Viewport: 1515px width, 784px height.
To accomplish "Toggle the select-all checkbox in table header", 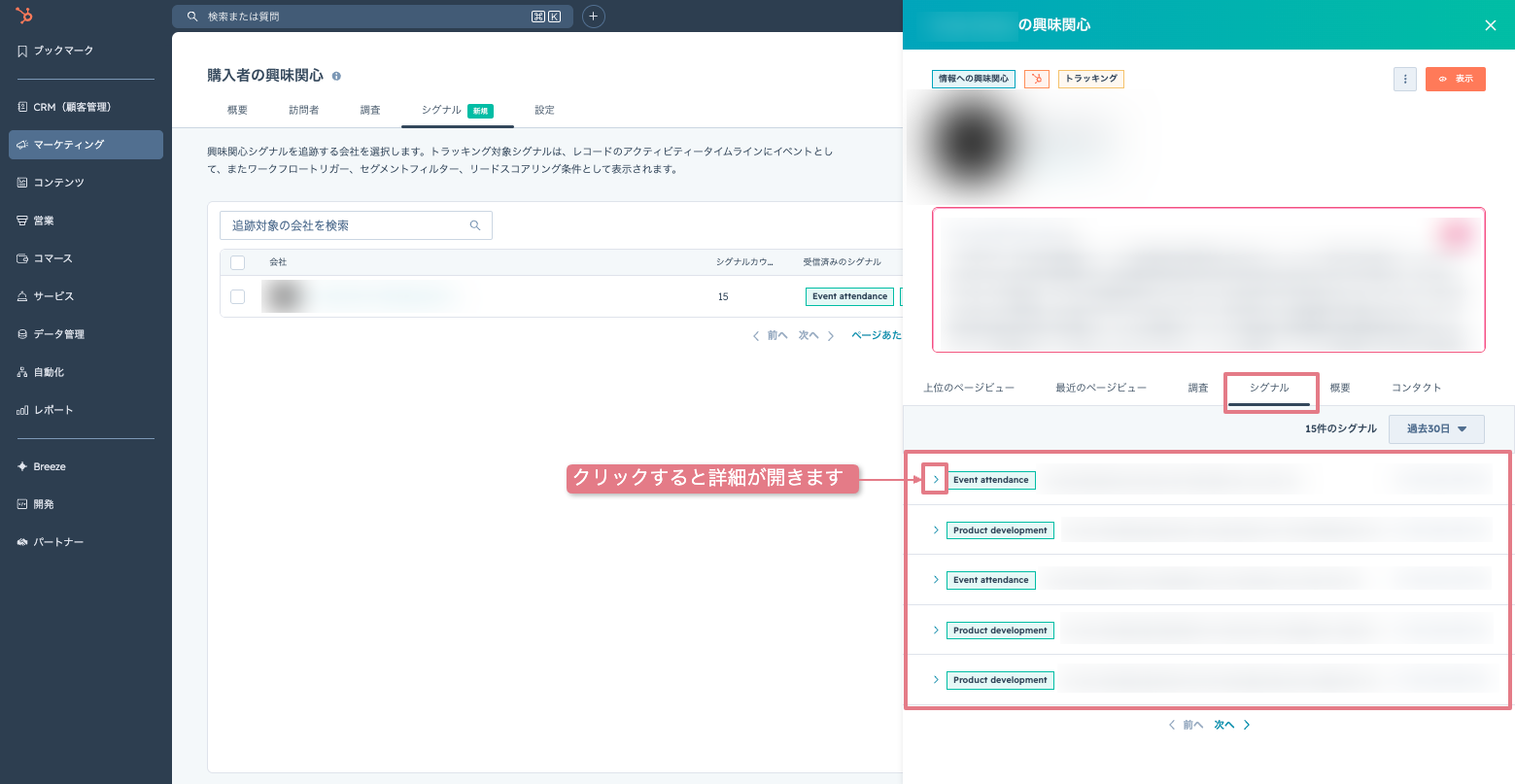I will click(238, 262).
